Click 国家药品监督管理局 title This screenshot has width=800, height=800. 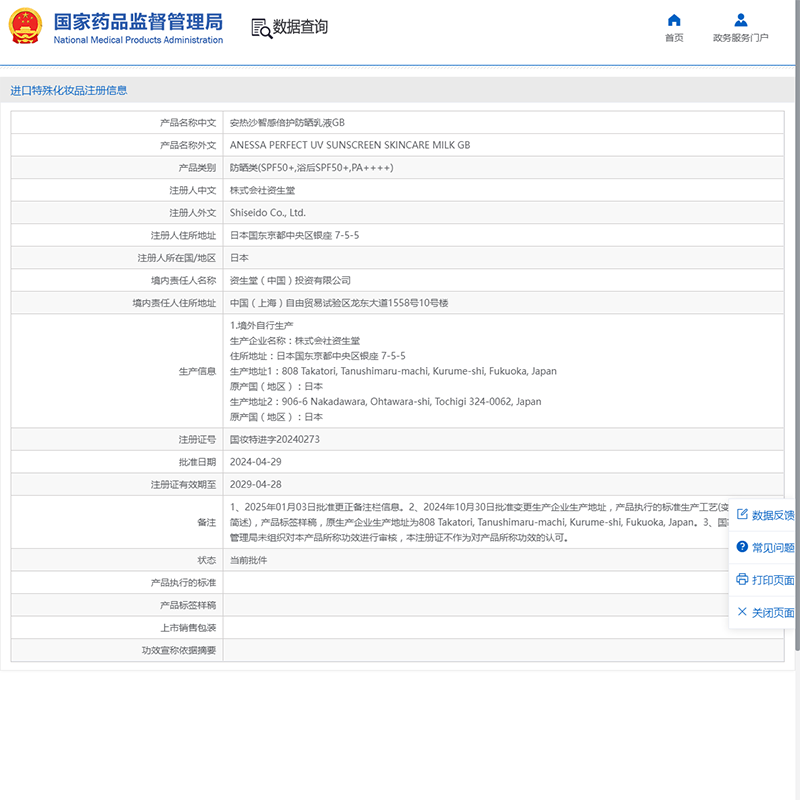pos(138,22)
